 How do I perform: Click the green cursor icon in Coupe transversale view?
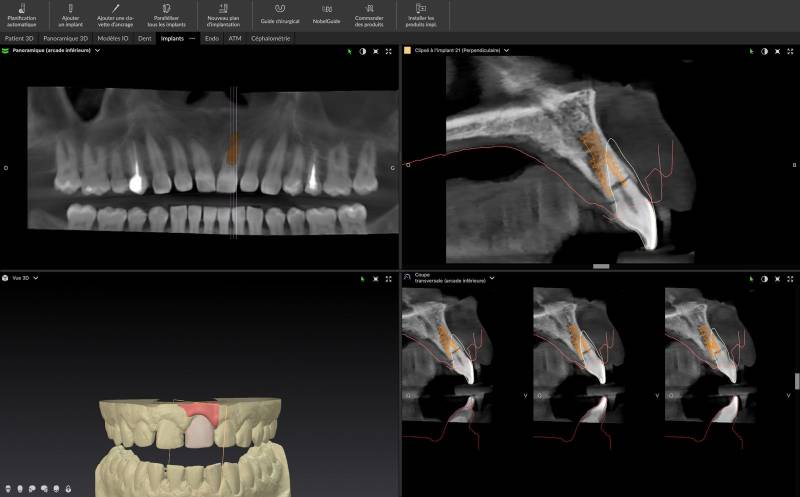(x=752, y=279)
